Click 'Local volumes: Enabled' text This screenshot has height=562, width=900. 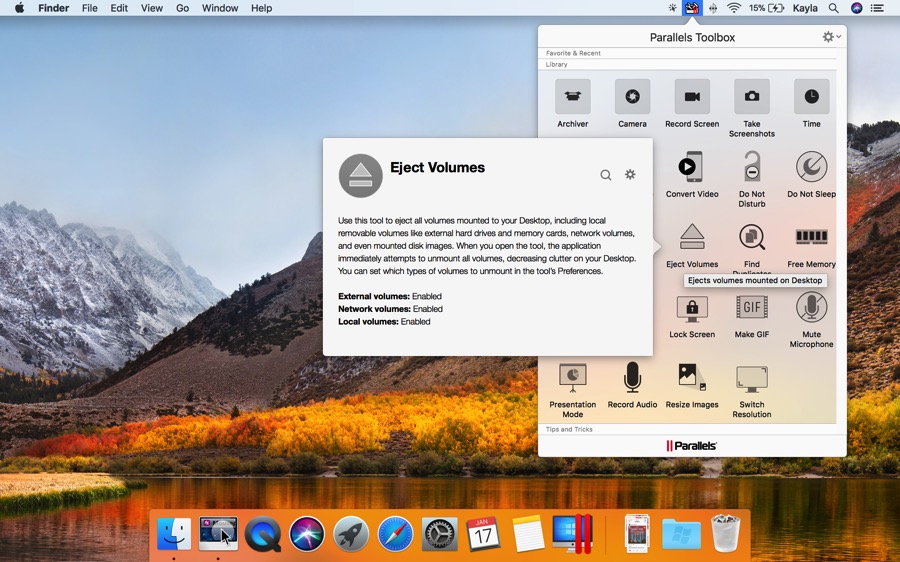[x=384, y=321]
